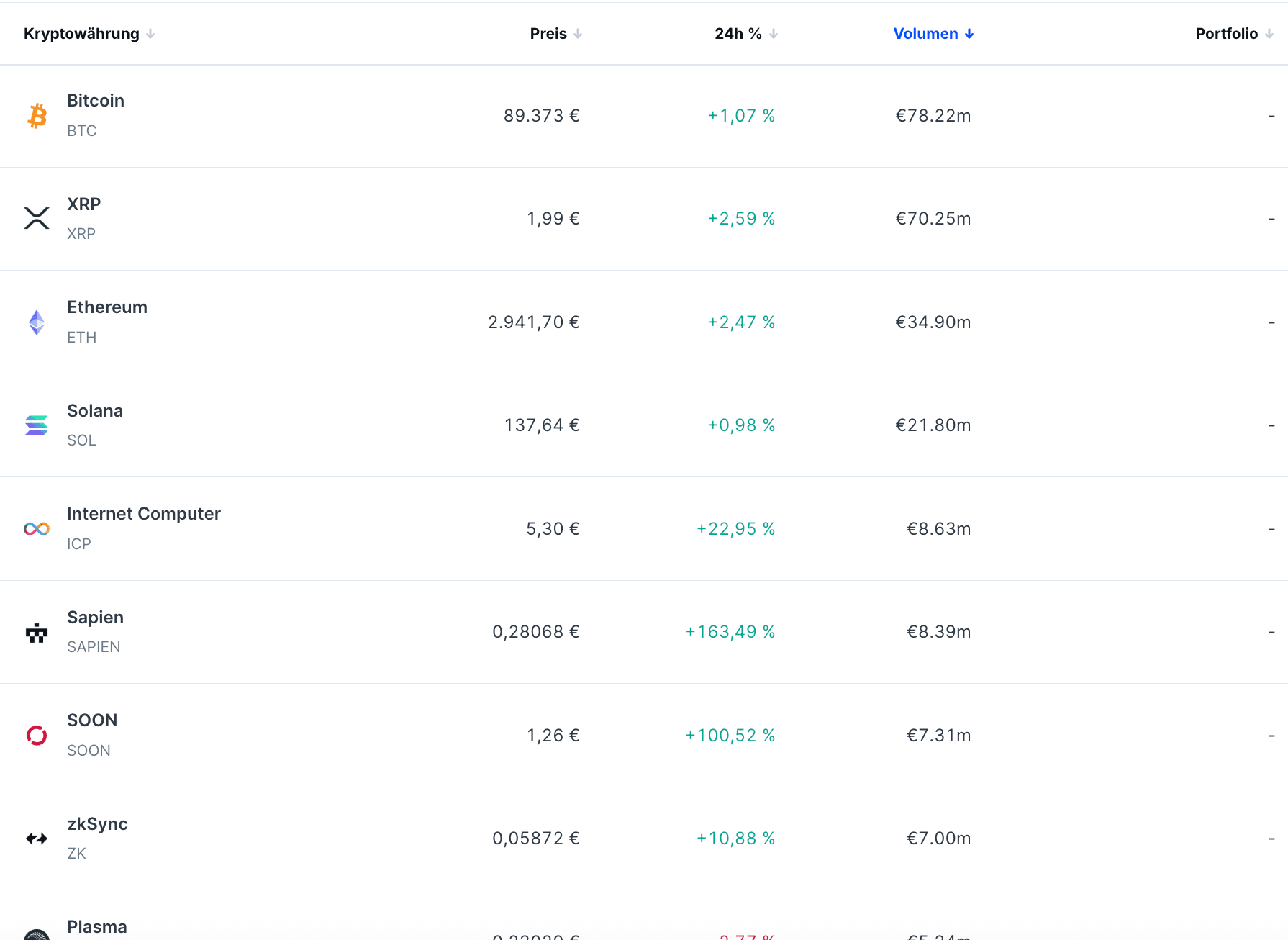The height and width of the screenshot is (940, 1288).
Task: Select the Ethereum diamond icon
Action: click(37, 322)
